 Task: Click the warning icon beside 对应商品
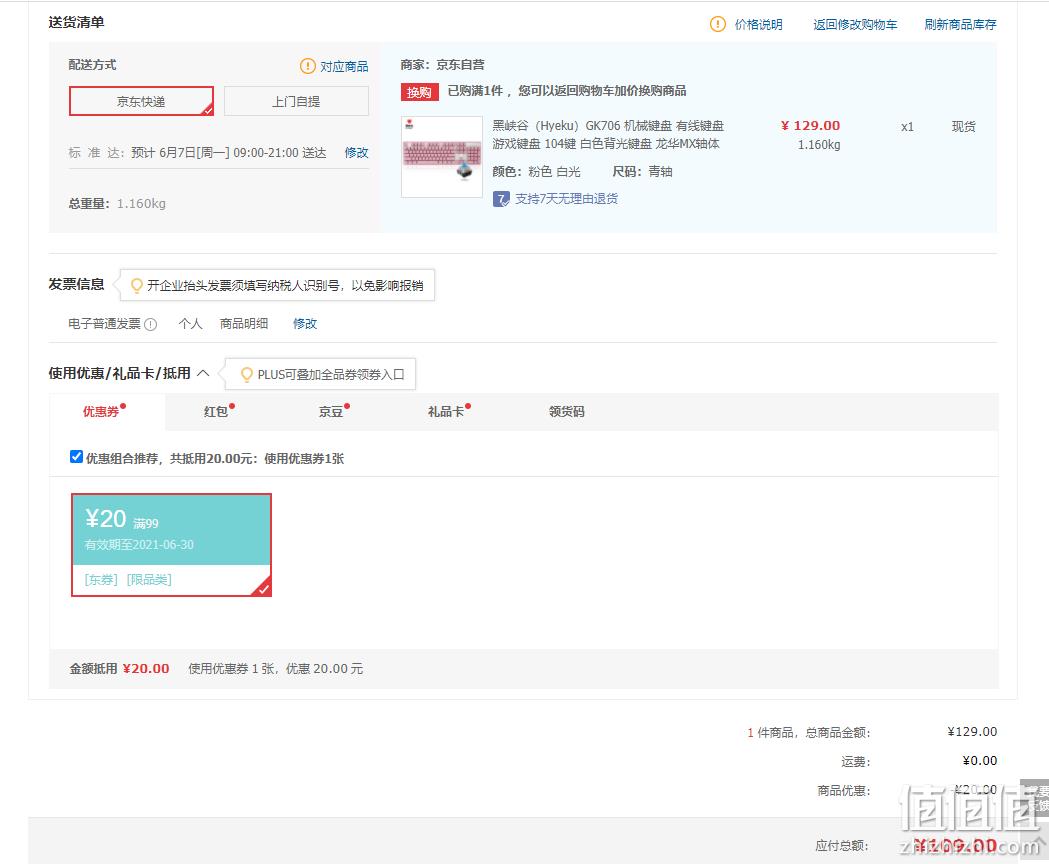(307, 66)
